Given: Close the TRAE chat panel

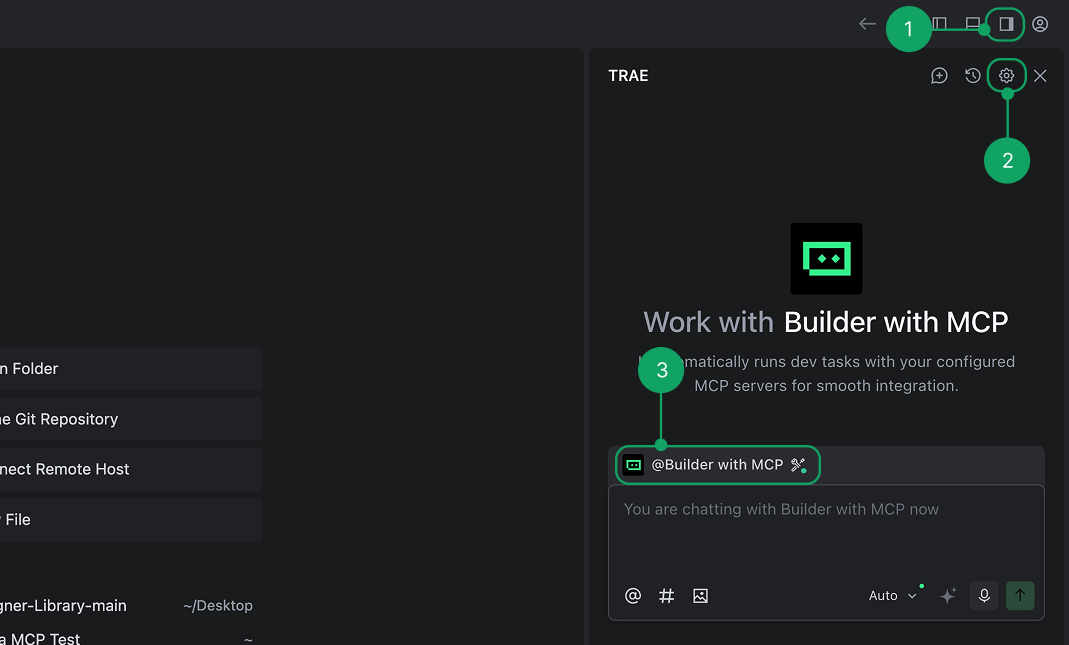Looking at the screenshot, I should point(1040,76).
